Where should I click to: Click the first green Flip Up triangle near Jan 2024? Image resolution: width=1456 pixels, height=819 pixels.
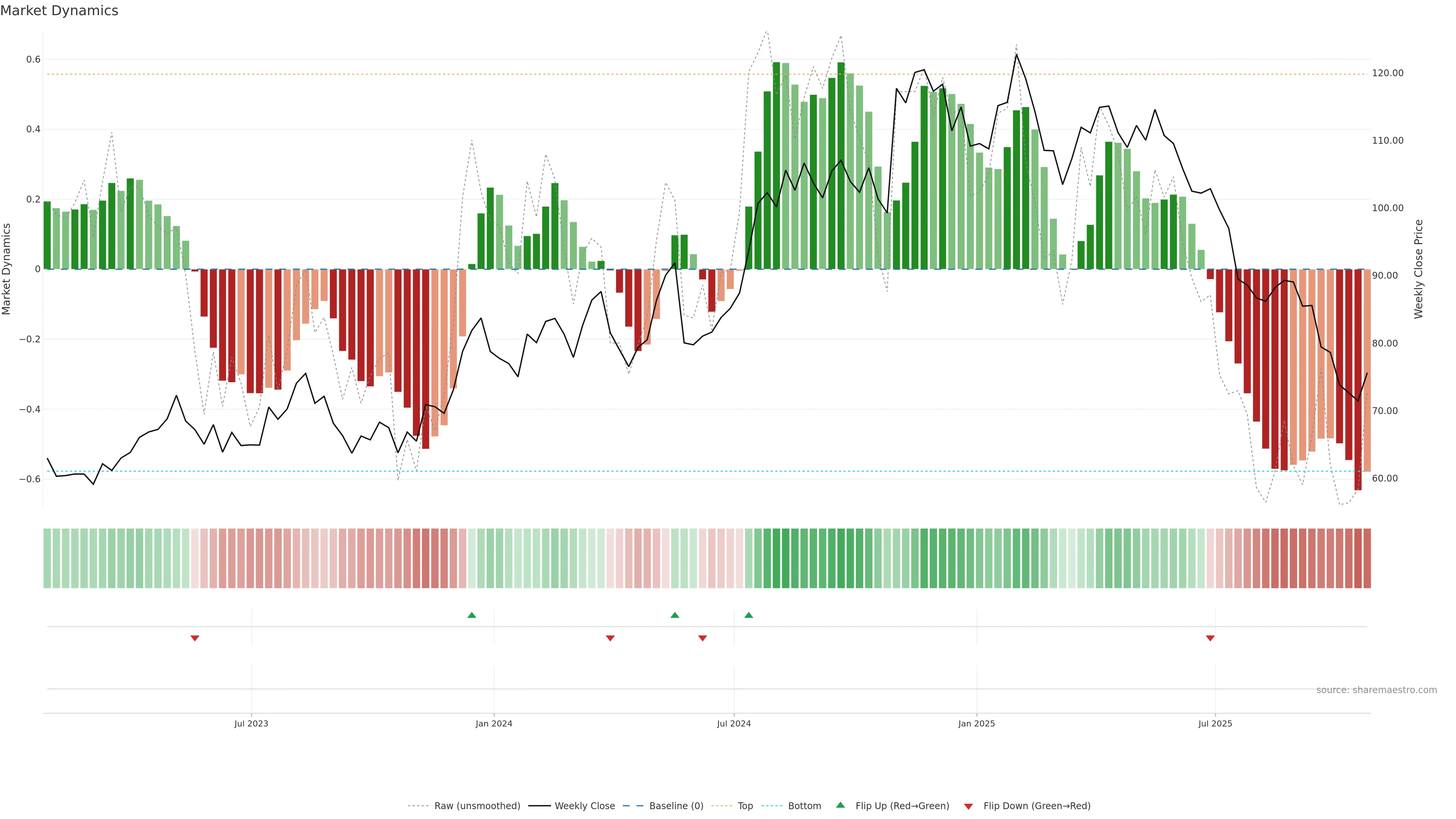[471, 615]
